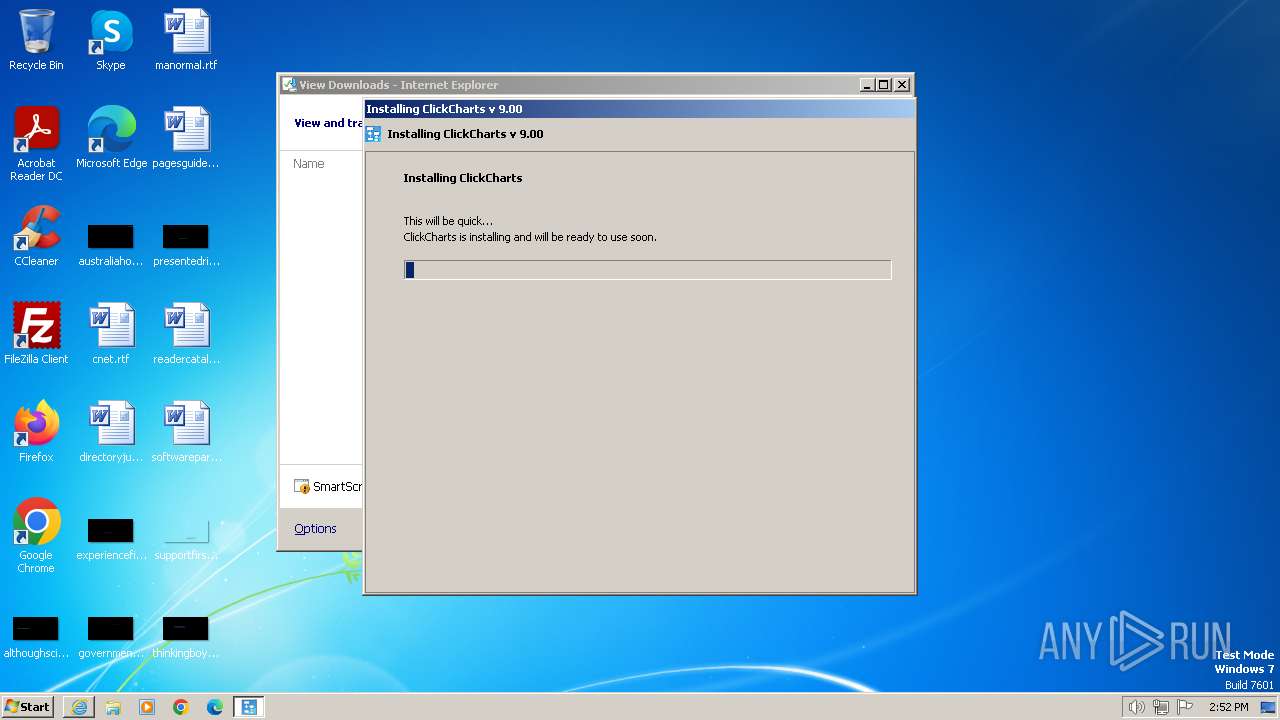Open Chrome from the taskbar
The height and width of the screenshot is (720, 1280).
pos(181,707)
